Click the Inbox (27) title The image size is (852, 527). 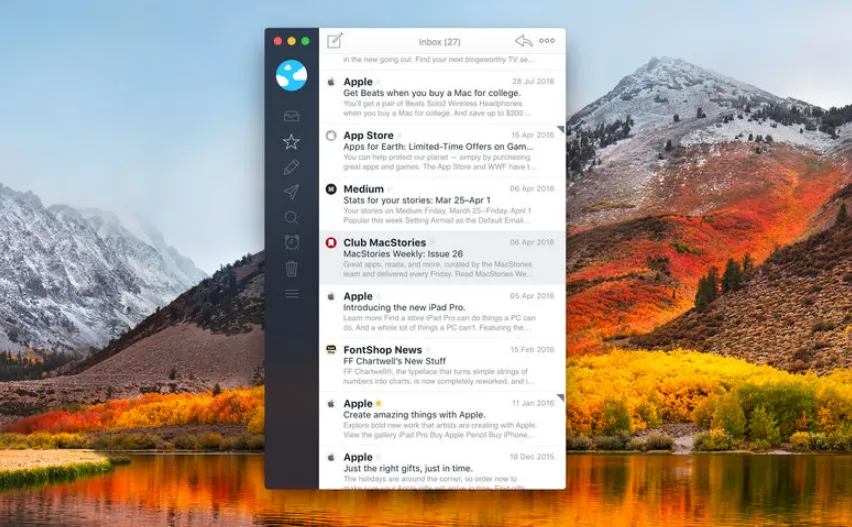tap(440, 42)
